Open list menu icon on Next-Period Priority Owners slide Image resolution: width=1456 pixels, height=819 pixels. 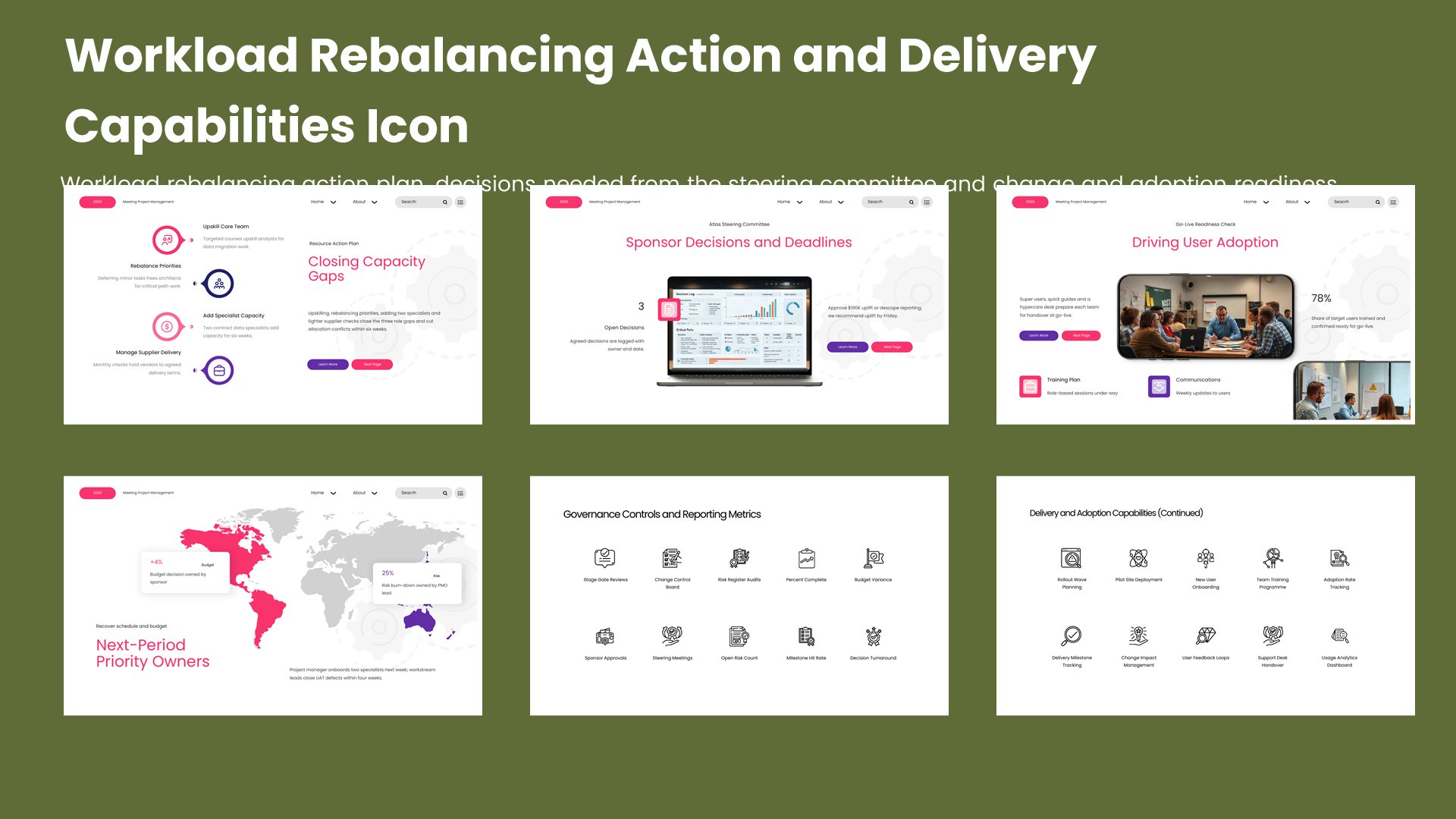tap(460, 493)
